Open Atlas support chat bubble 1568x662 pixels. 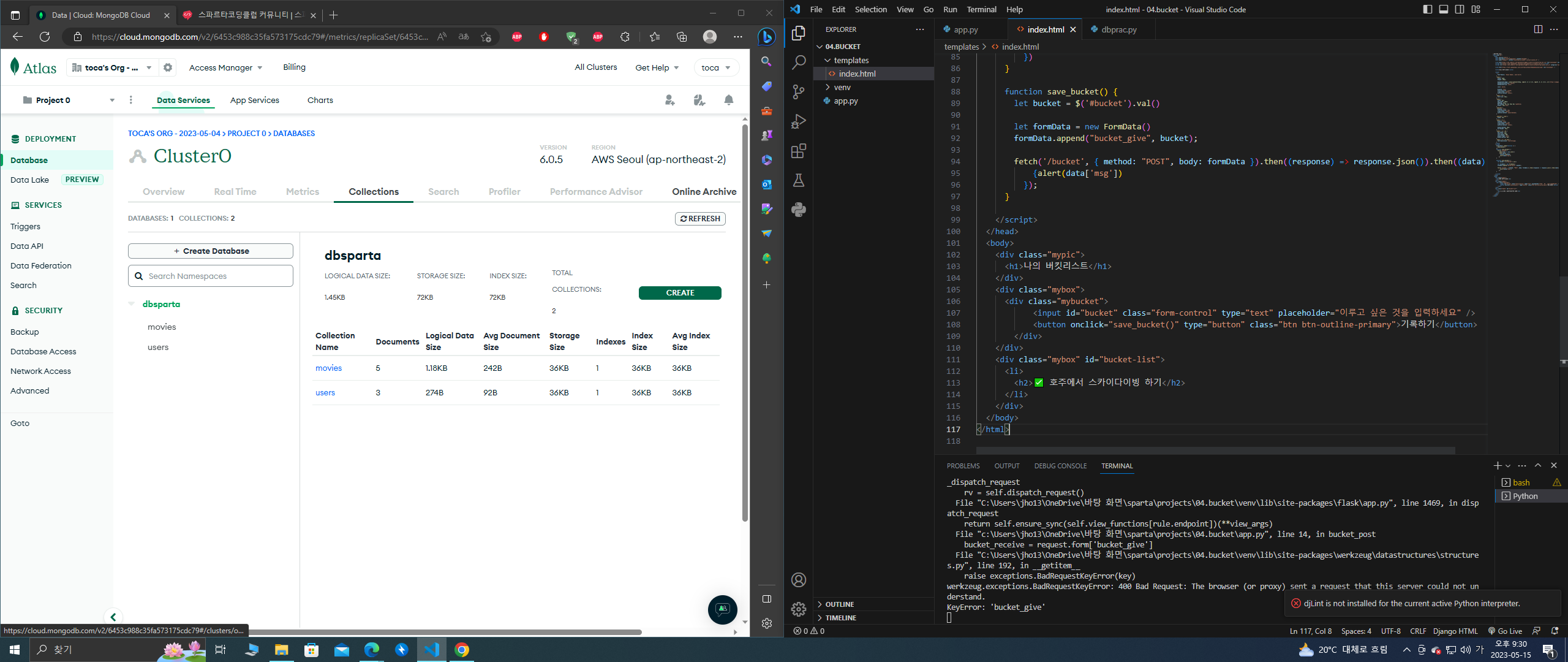coord(723,609)
